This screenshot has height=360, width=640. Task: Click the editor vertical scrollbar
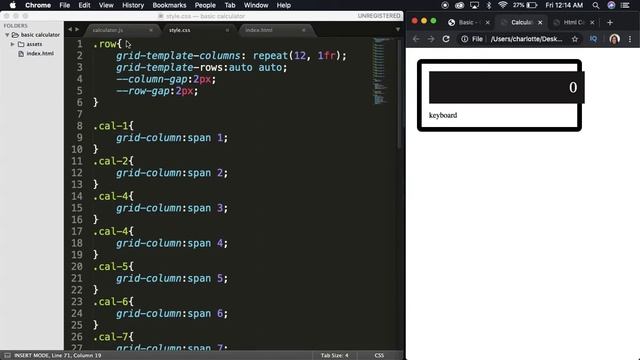pyautogui.click(x=399, y=94)
